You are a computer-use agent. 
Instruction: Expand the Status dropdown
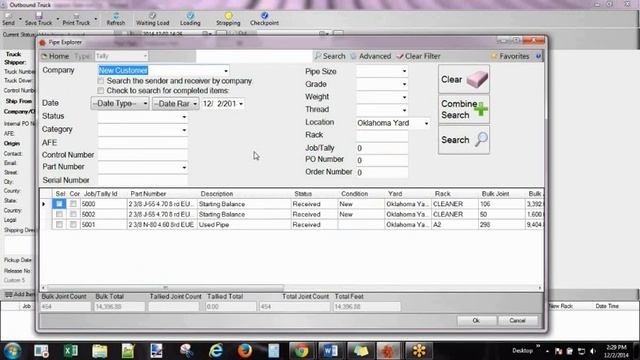(184, 117)
